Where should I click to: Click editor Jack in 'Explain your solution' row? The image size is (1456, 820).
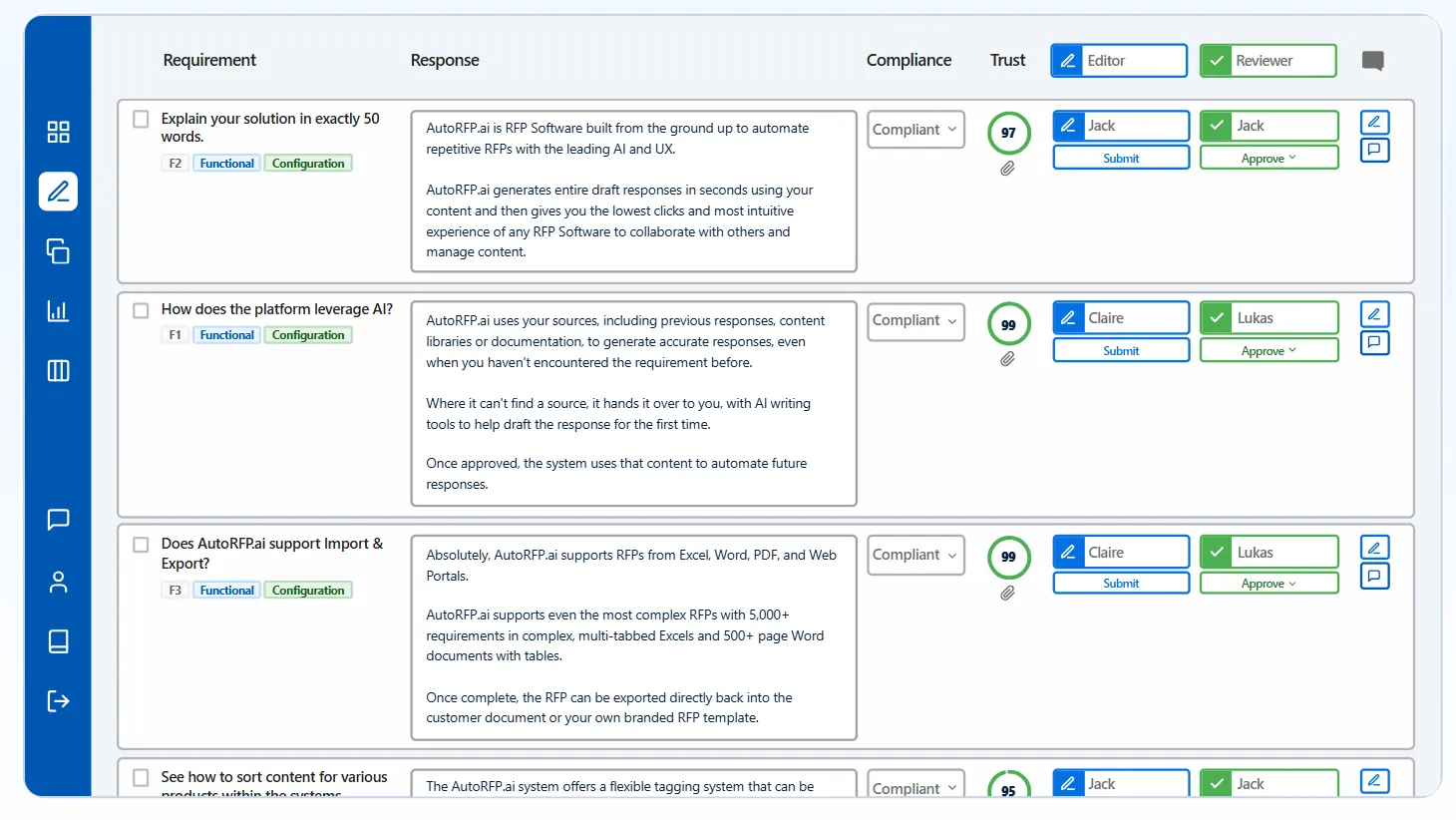1121,126
